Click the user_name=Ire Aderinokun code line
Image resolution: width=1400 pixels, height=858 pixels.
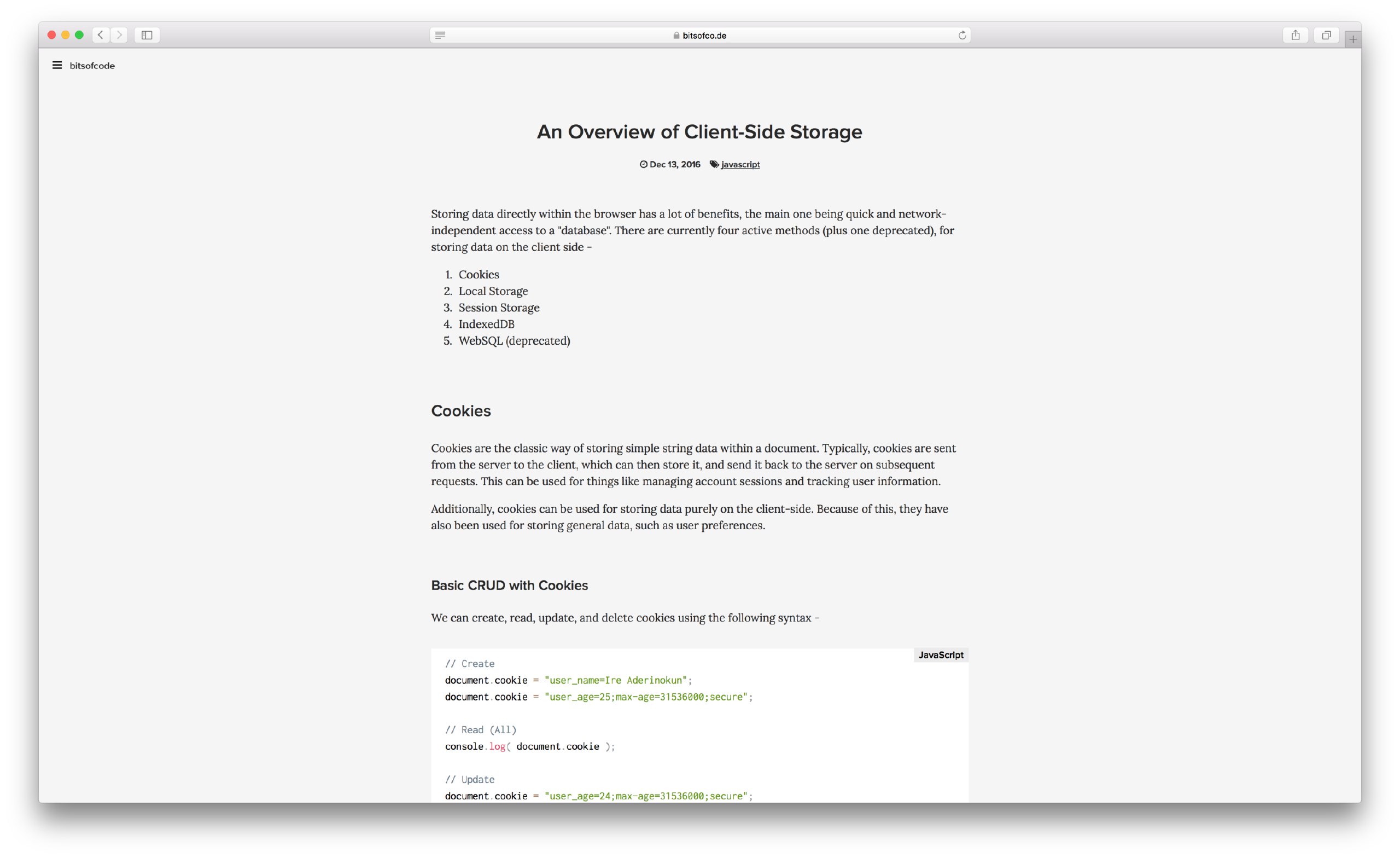tap(569, 680)
